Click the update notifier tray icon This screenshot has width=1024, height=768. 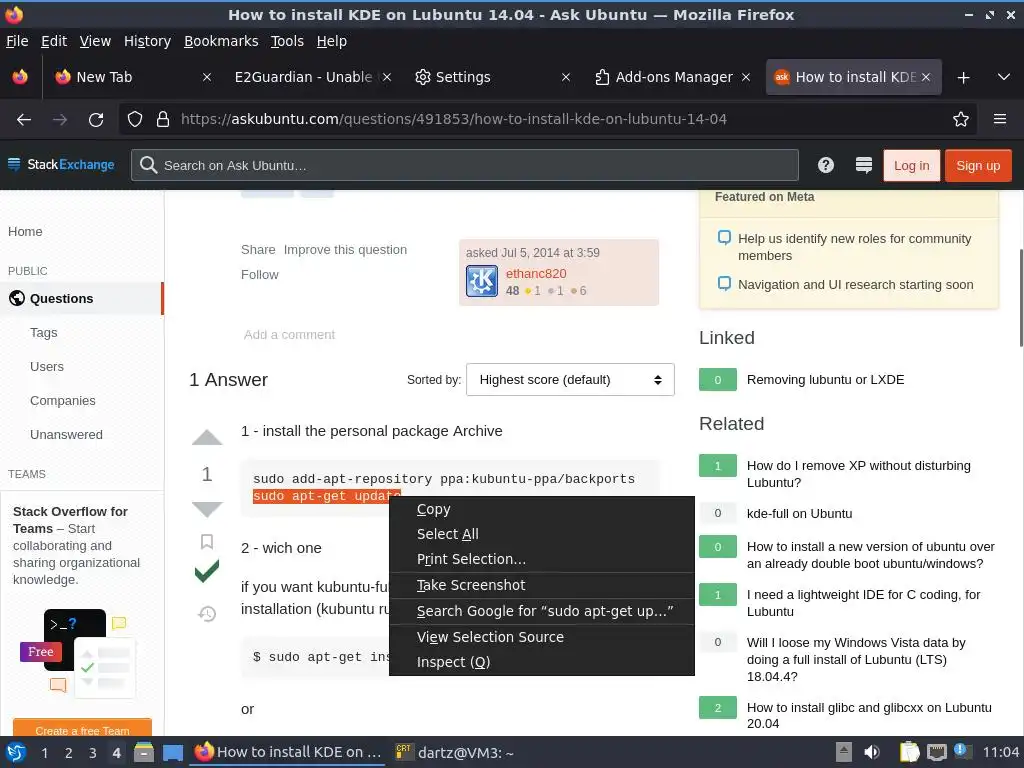coord(962,751)
